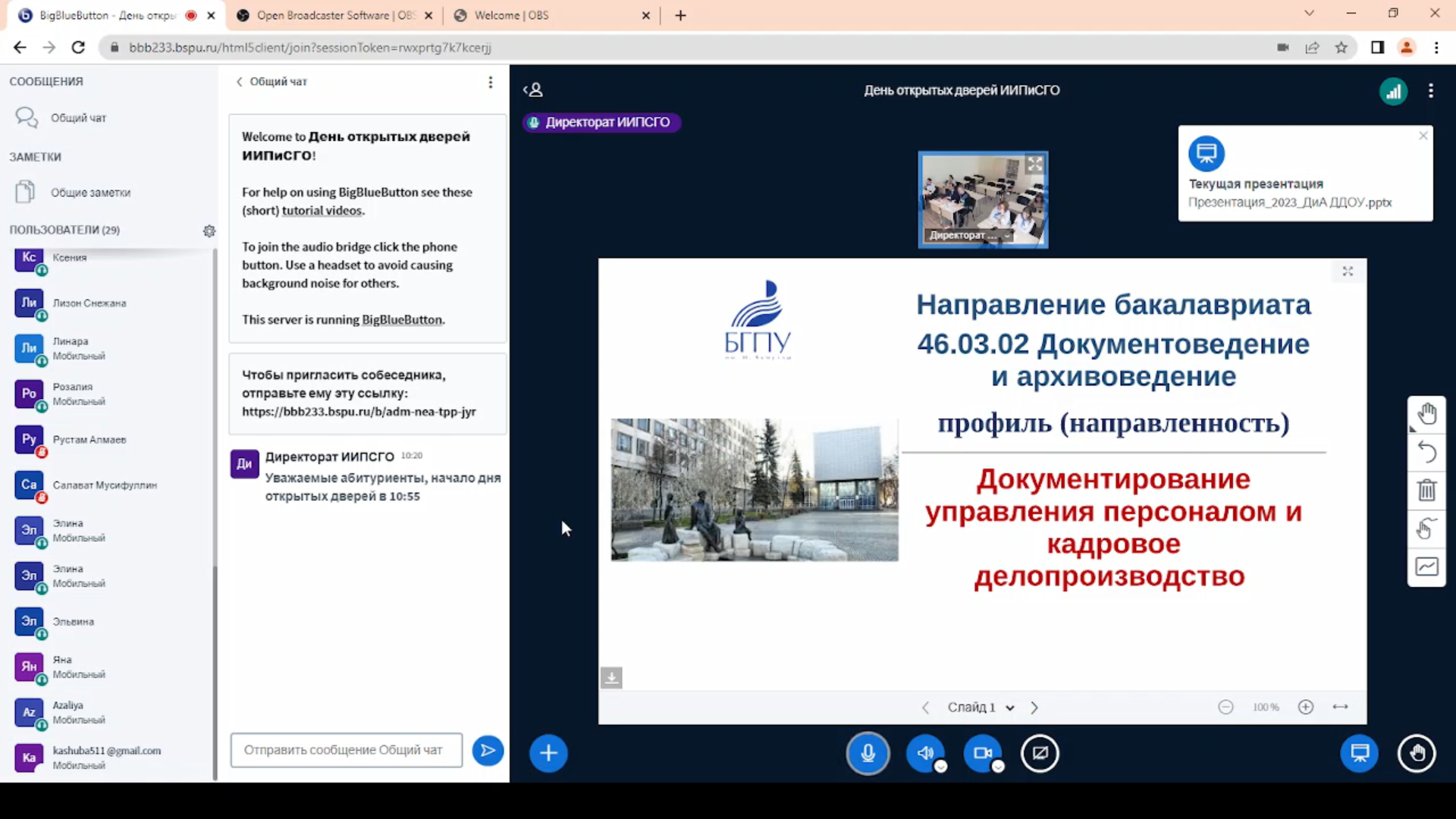This screenshot has width=1456, height=819.
Task: Select the whiteboard pan hand tool
Action: 1426,414
